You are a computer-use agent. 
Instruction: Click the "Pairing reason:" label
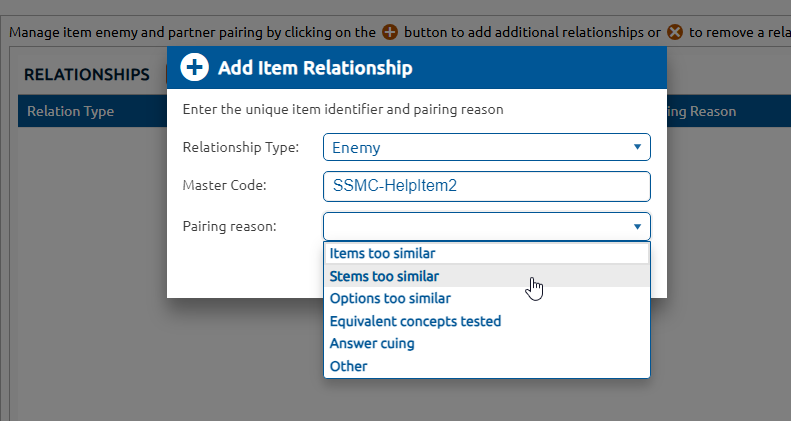(x=229, y=226)
